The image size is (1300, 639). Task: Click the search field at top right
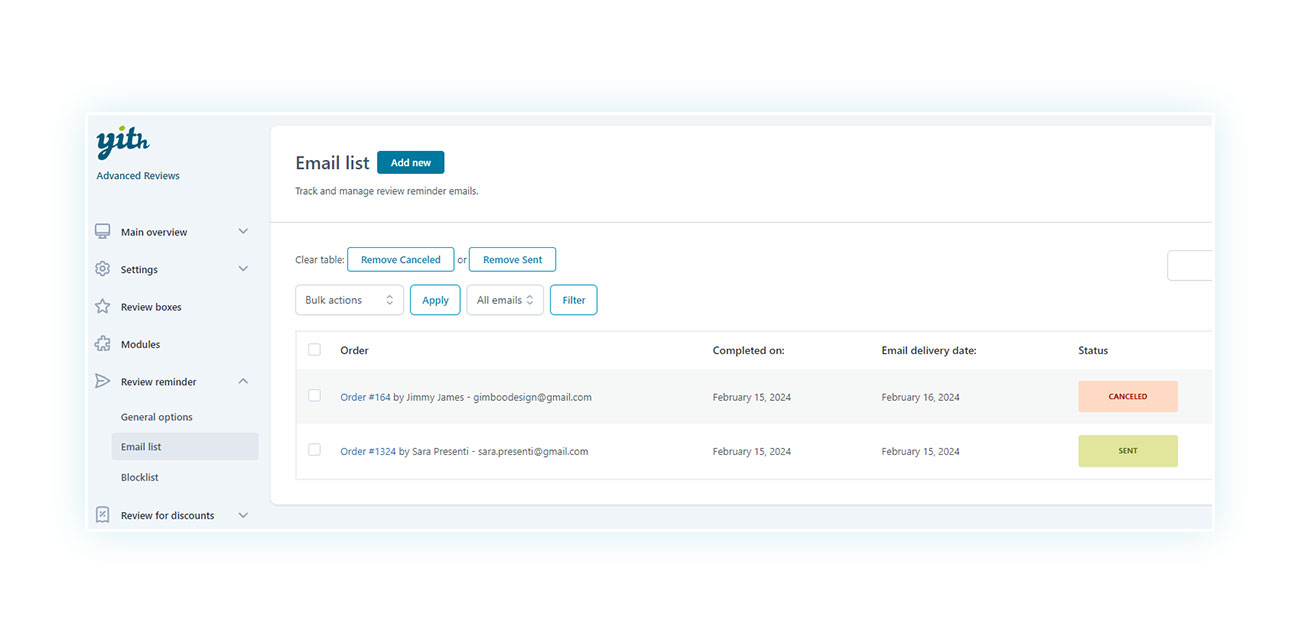coord(1190,266)
